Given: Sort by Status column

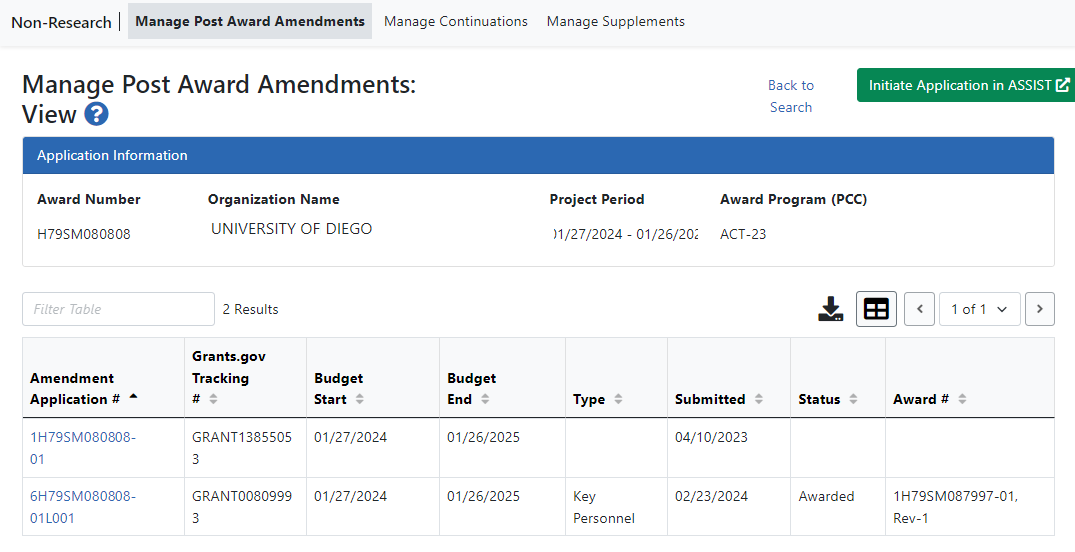Looking at the screenshot, I should click(853, 399).
